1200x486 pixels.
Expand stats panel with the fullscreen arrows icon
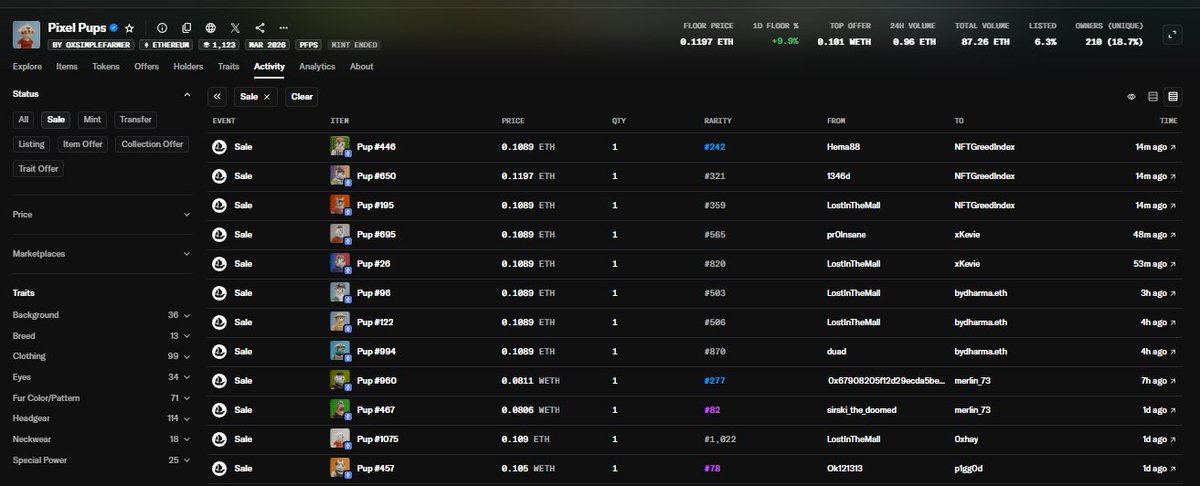(x=1172, y=34)
